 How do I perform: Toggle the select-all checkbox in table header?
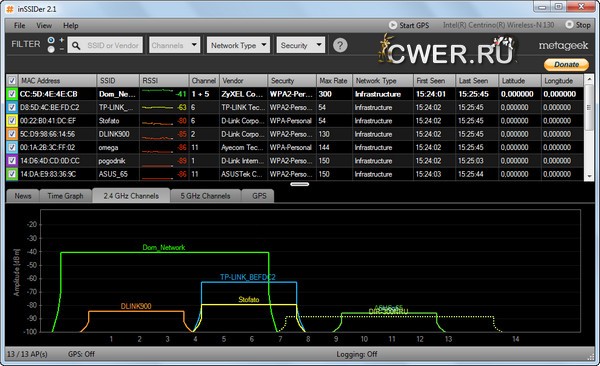point(12,81)
